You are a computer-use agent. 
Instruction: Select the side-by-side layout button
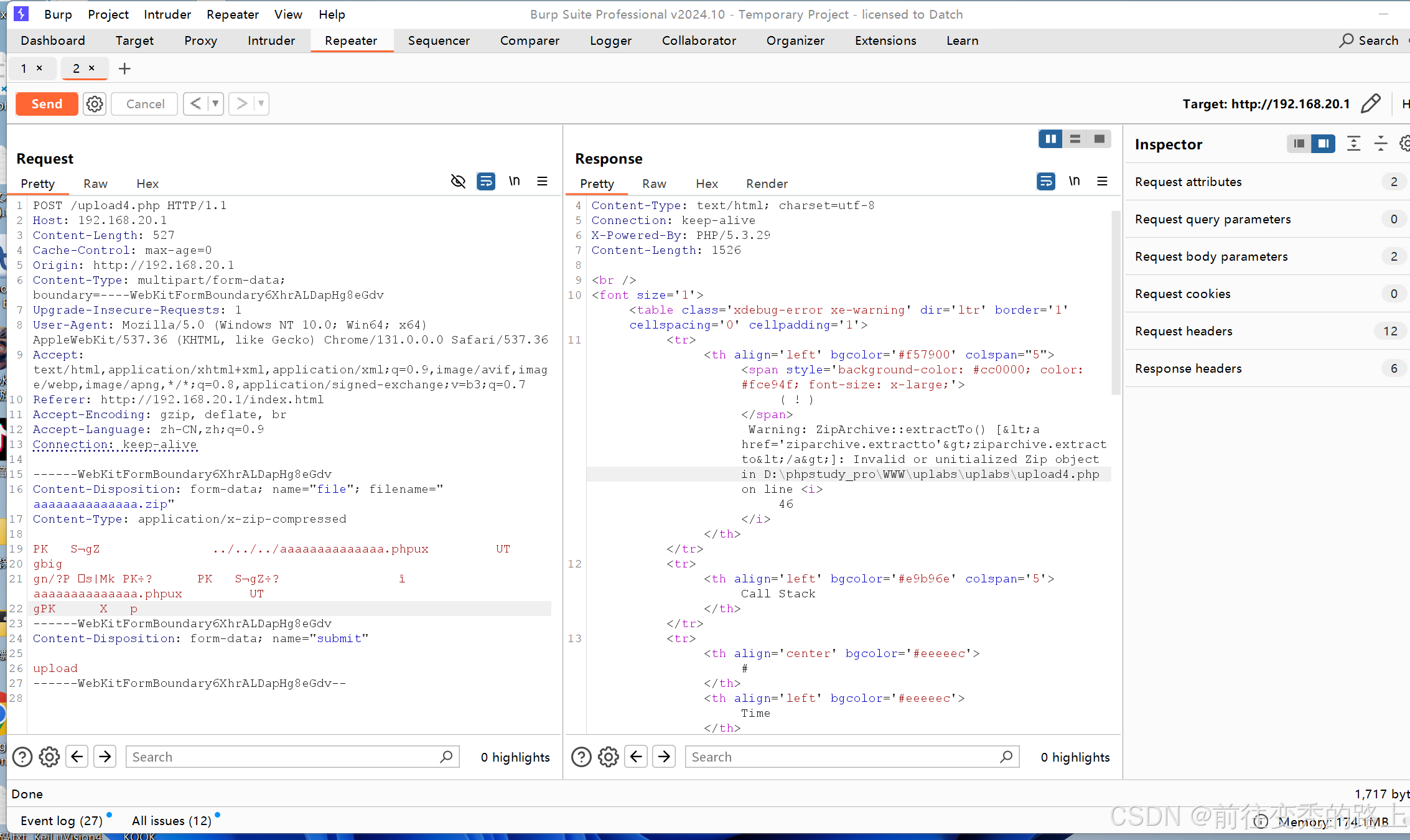click(x=1050, y=139)
